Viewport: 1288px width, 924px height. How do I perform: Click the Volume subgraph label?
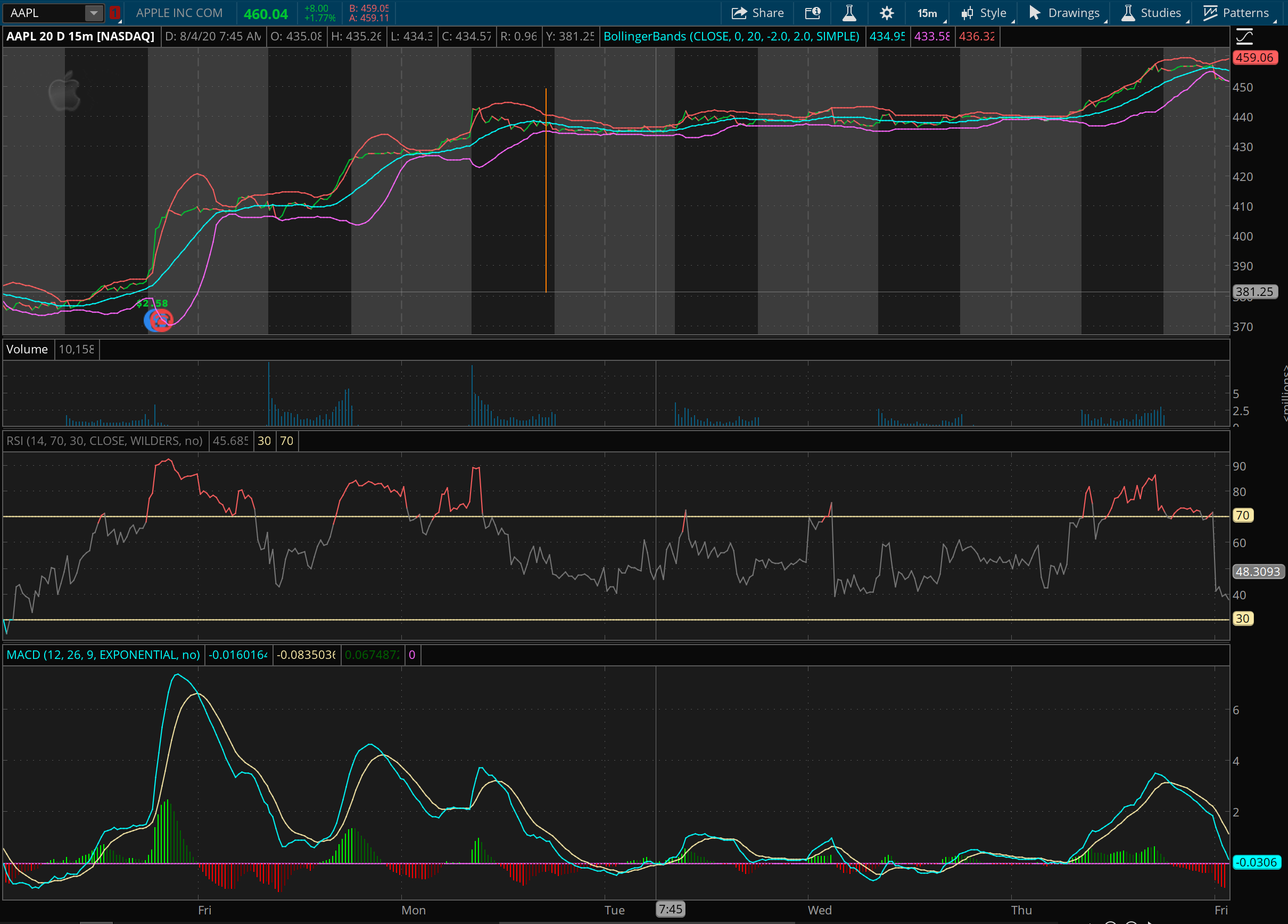tap(27, 349)
